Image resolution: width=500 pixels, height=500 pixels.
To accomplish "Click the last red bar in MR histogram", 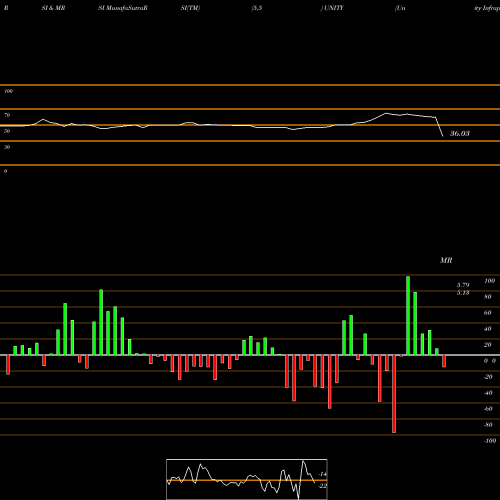I will tap(444, 361).
